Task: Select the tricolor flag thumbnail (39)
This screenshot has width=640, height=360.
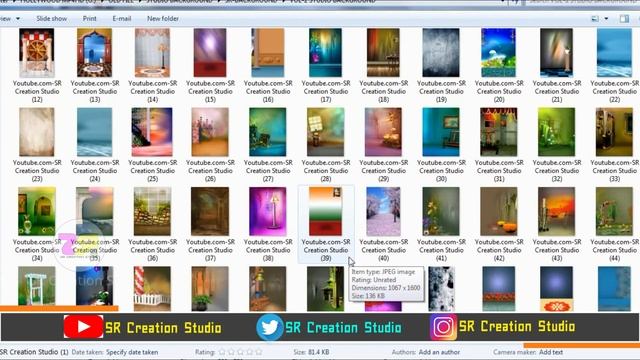Action: (325, 211)
